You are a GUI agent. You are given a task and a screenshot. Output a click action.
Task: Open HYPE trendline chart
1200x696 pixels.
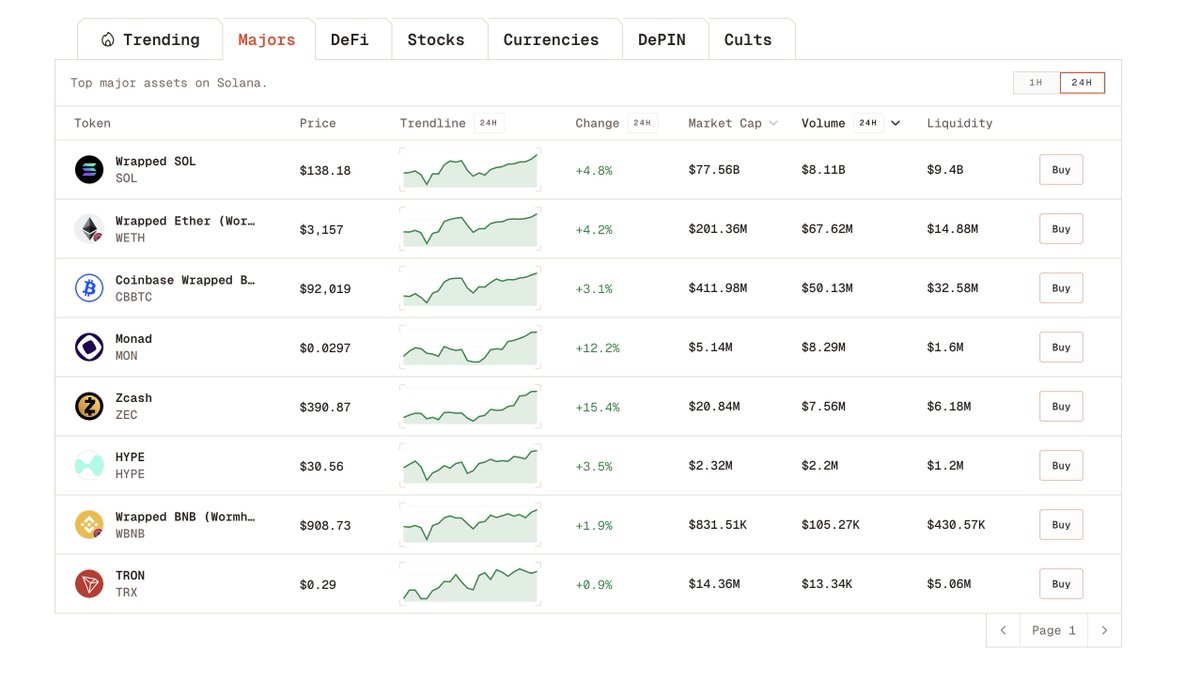click(470, 465)
